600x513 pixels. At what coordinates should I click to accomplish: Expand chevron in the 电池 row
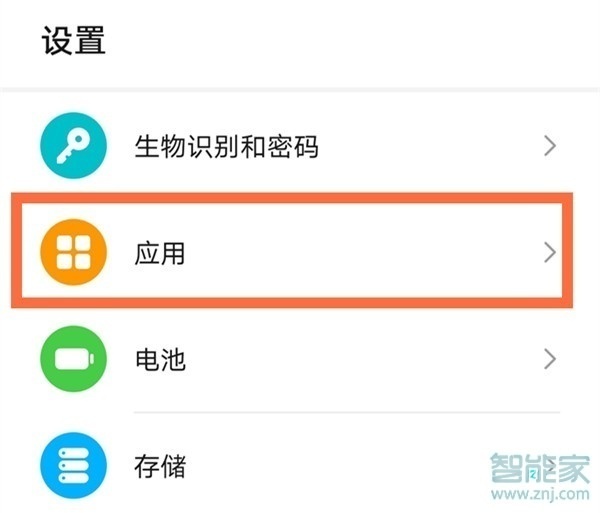[549, 358]
